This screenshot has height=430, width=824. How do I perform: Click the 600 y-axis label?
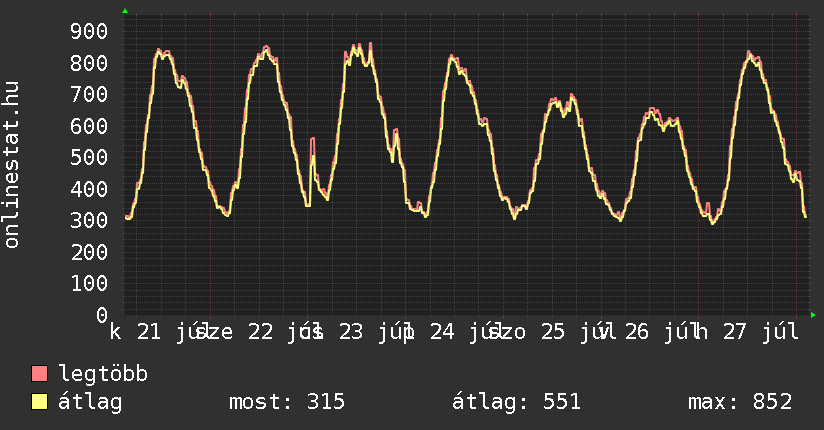89,126
